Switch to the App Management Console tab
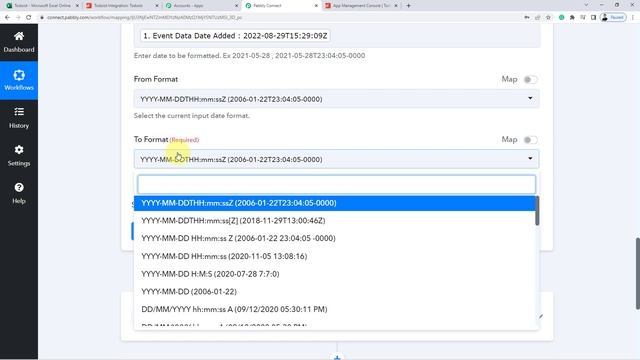 [x=360, y=6]
